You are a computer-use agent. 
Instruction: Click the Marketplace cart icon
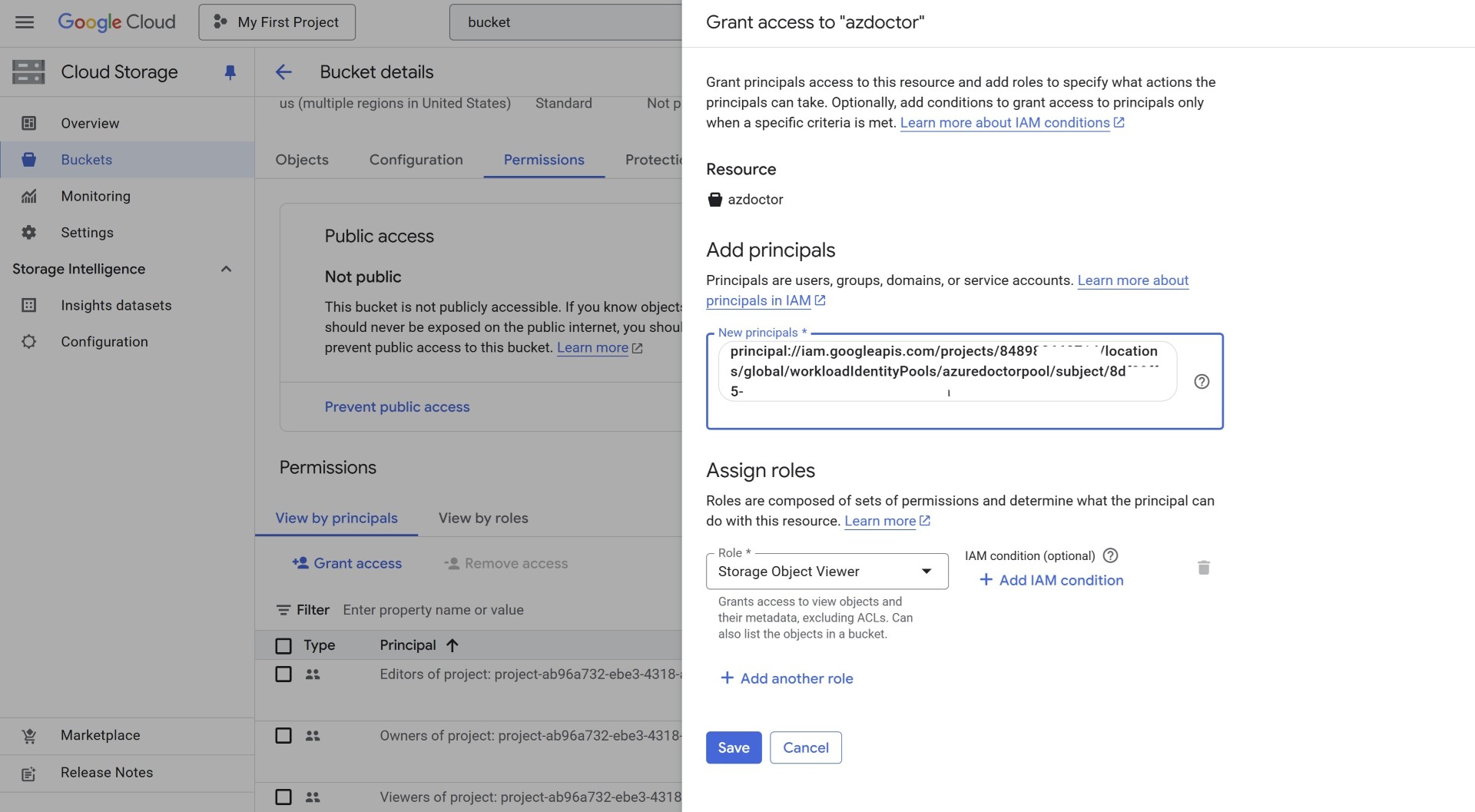(29, 735)
